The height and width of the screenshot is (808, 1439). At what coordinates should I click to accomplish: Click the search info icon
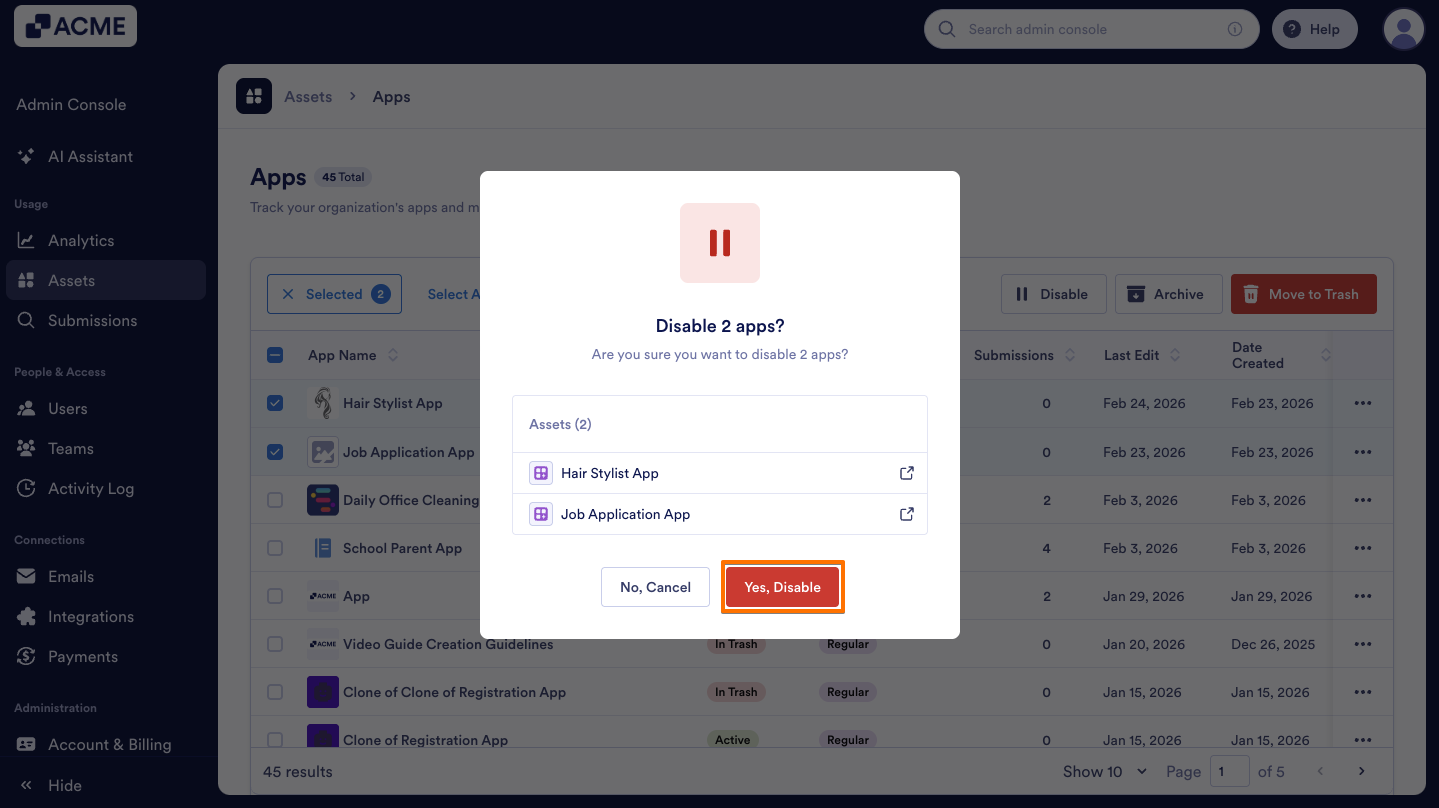[x=1235, y=29]
